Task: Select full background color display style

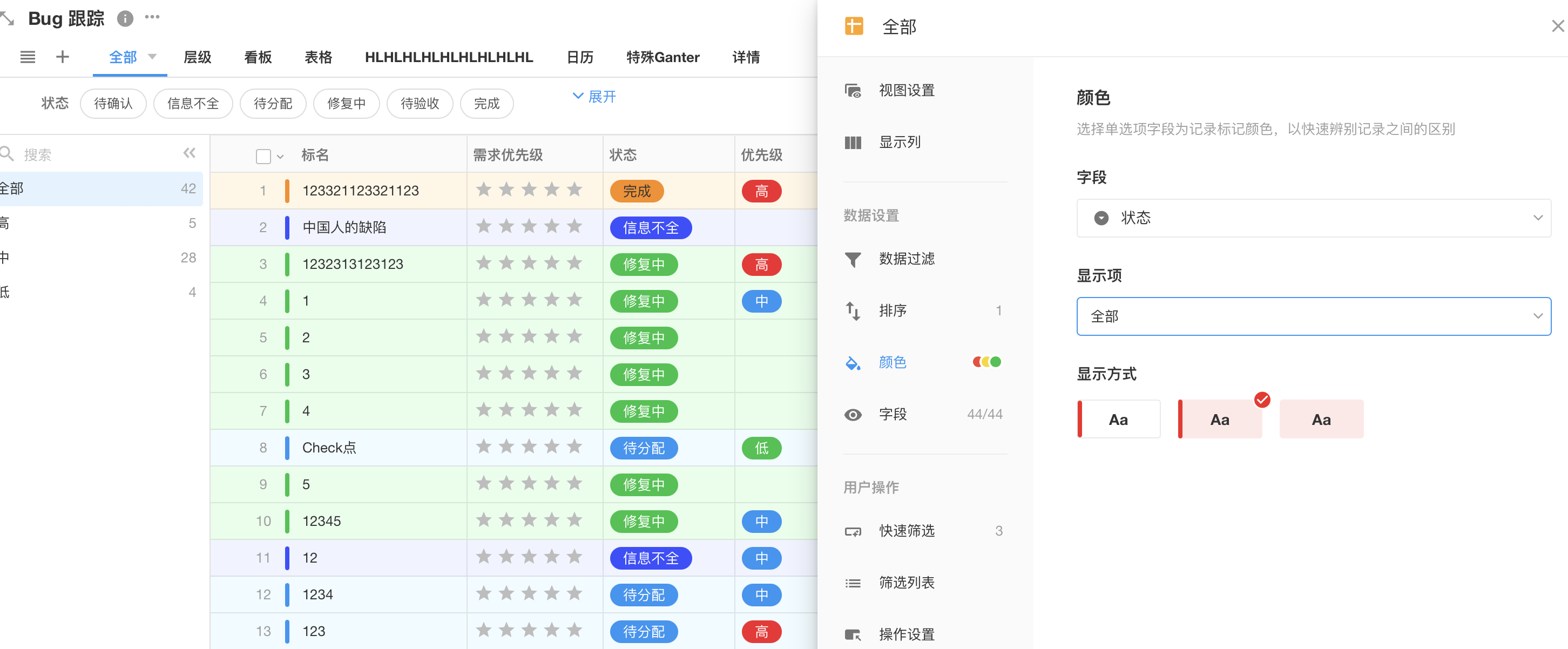Action: pyautogui.click(x=1321, y=420)
